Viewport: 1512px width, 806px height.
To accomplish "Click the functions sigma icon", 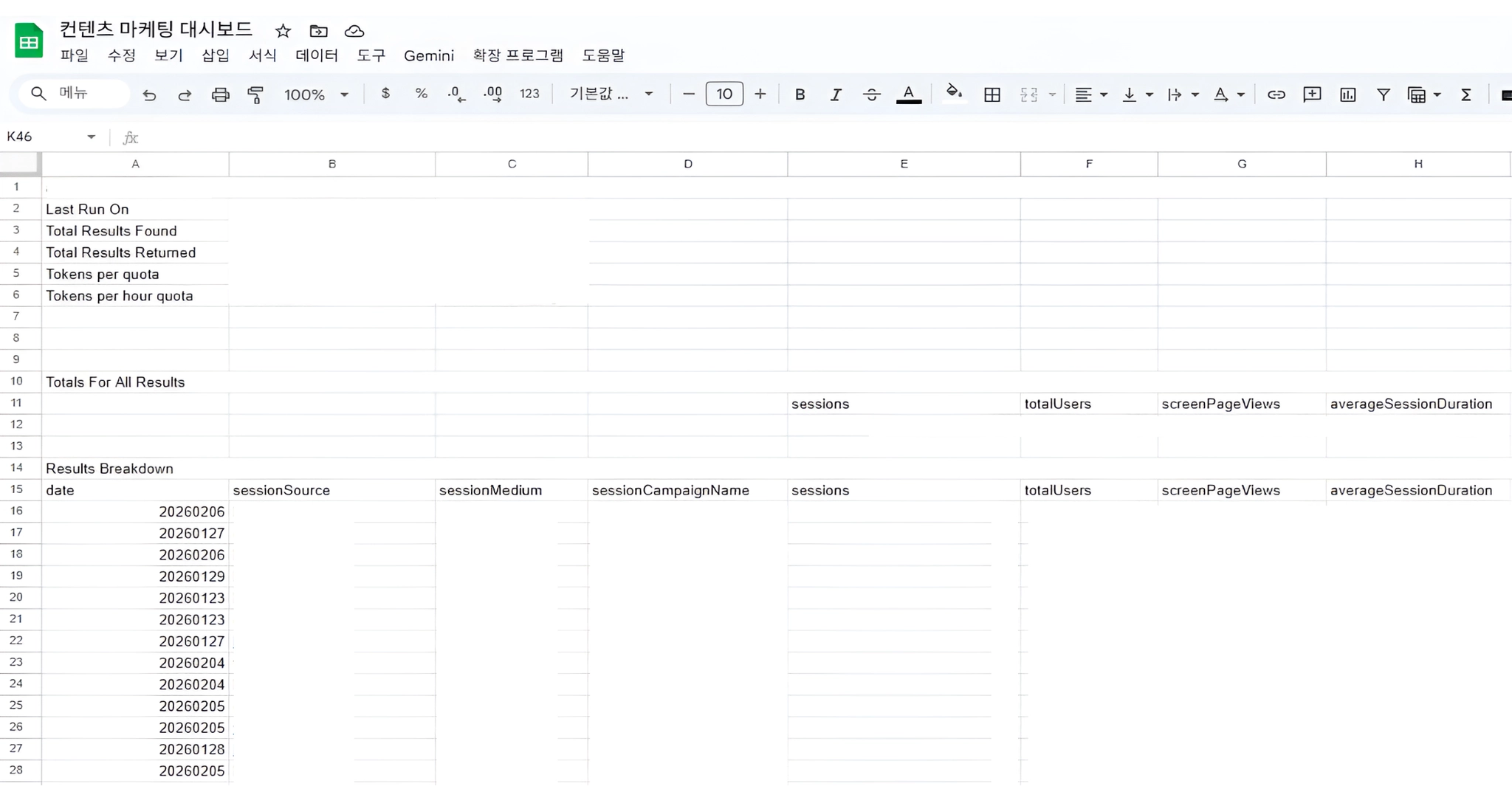I will pyautogui.click(x=1465, y=94).
